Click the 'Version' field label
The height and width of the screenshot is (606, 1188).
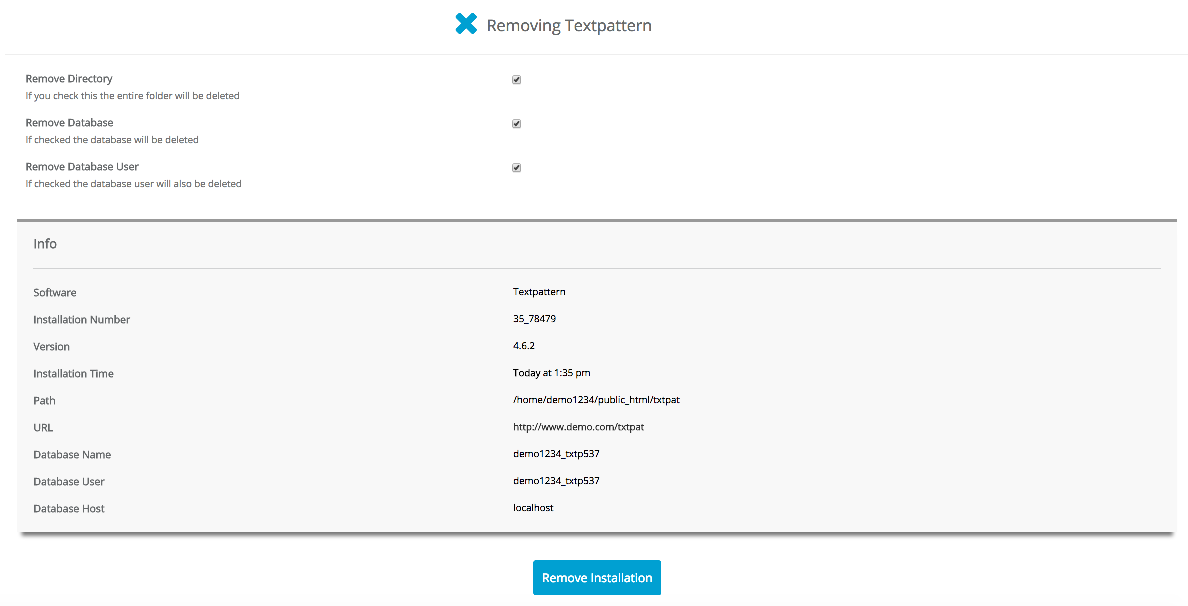tap(52, 347)
